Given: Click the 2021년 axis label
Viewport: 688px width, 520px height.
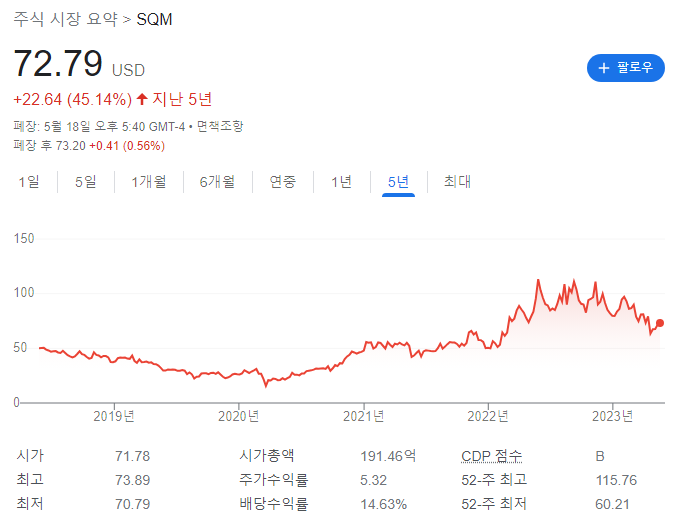Looking at the screenshot, I should click(363, 416).
